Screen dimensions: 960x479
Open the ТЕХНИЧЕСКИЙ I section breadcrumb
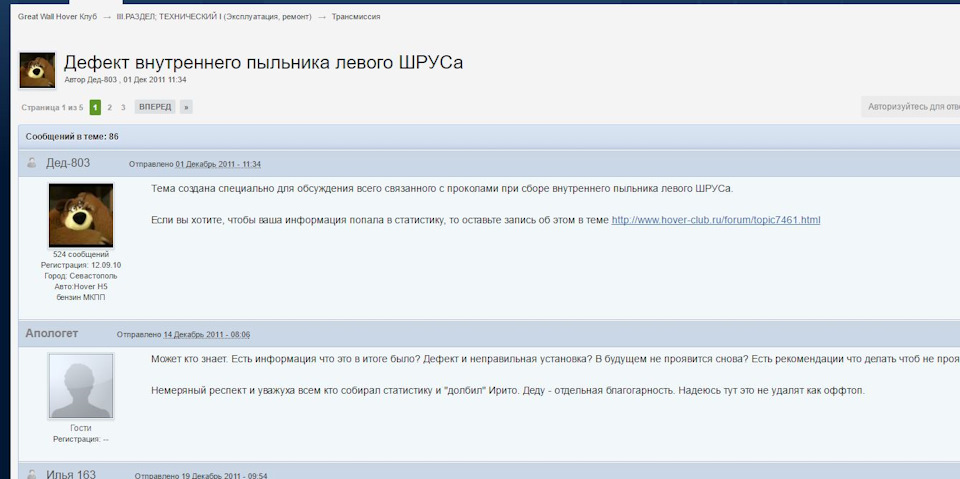click(214, 17)
